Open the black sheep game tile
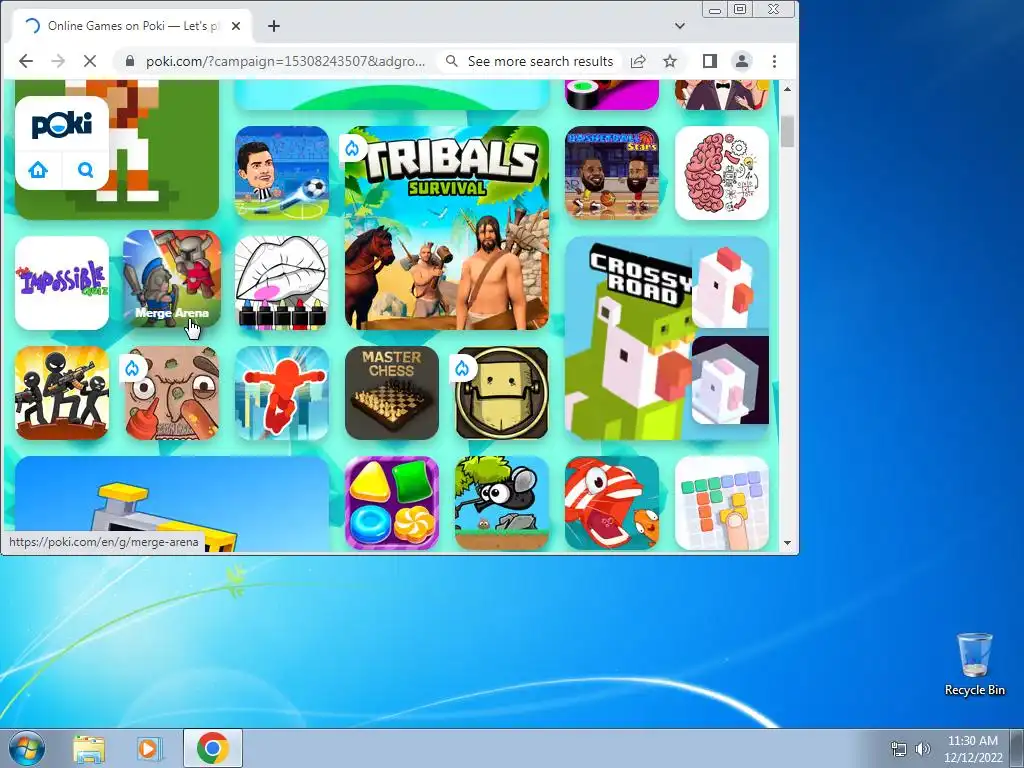 [x=502, y=503]
